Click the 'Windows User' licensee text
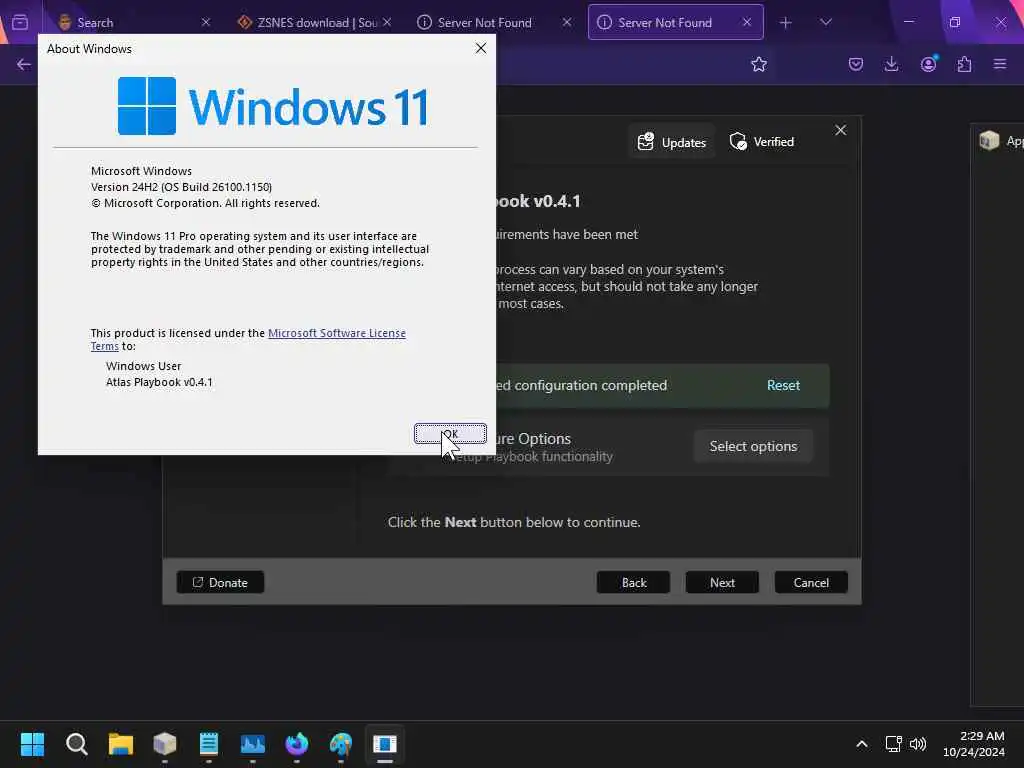1024x768 pixels. coord(144,366)
